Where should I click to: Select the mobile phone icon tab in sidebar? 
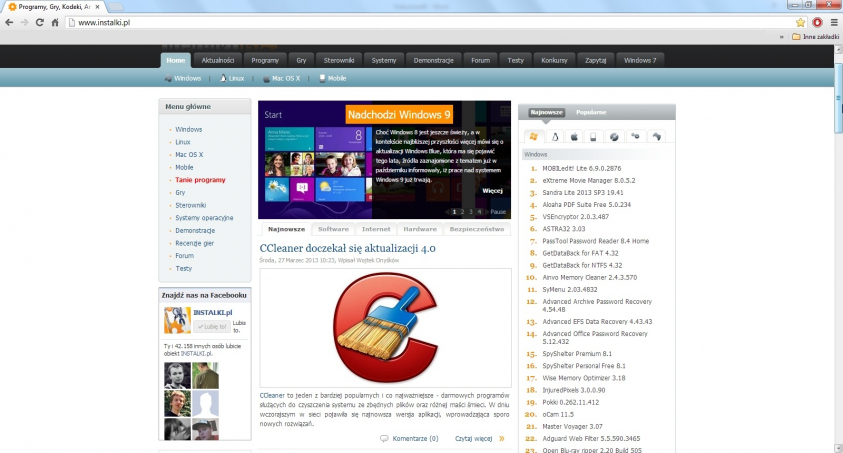[593, 136]
